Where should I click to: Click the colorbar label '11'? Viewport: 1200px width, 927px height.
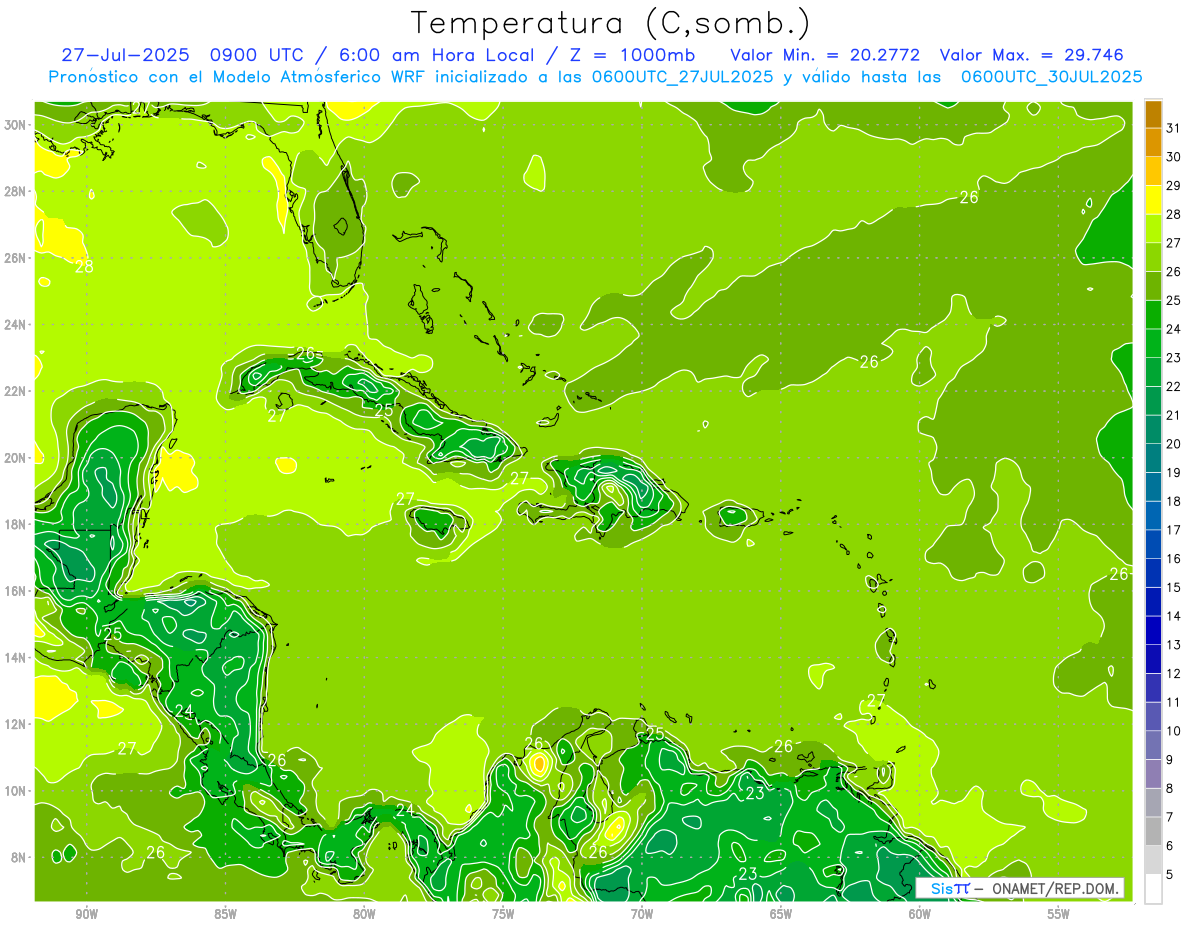pos(1174,702)
